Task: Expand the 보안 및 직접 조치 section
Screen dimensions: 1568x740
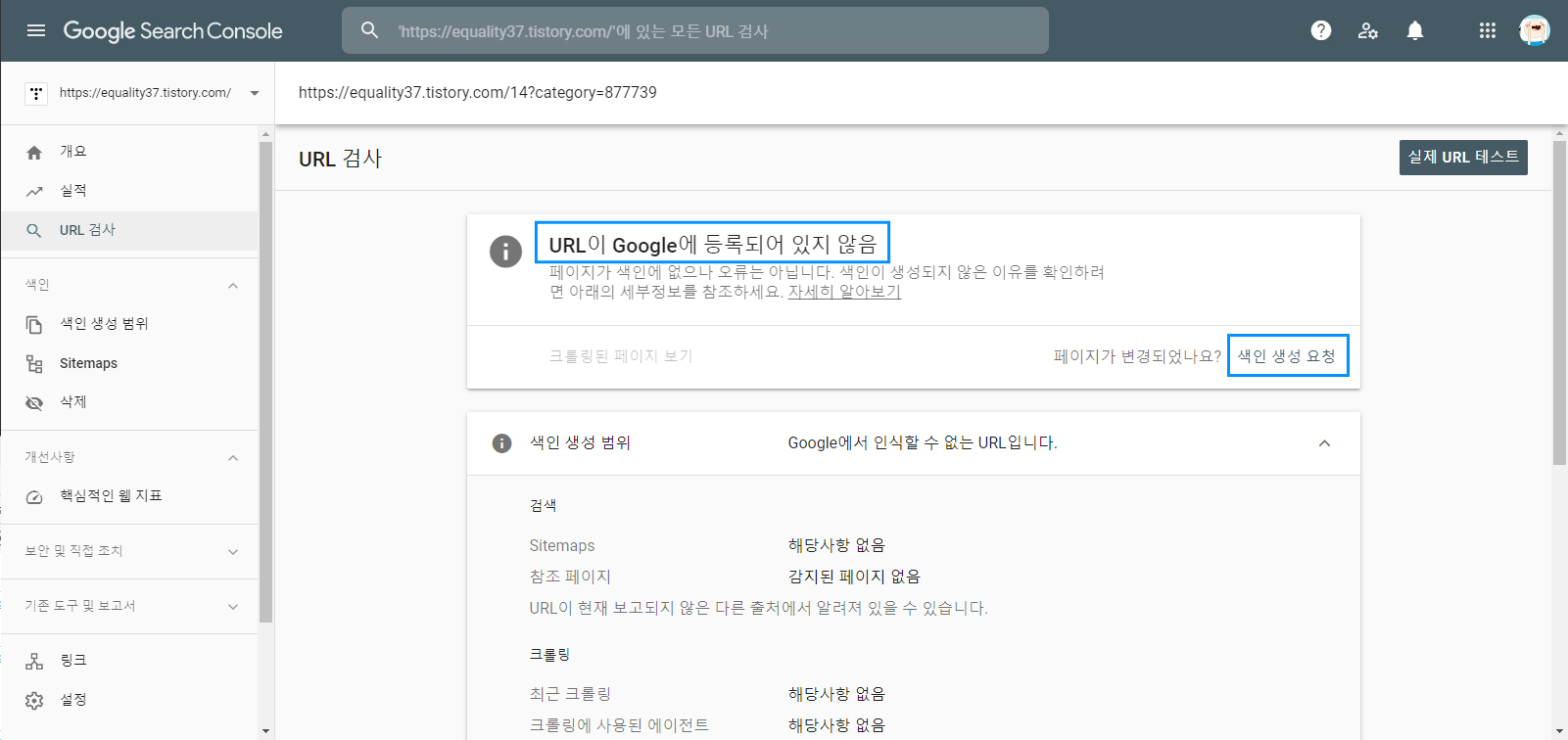Action: pyautogui.click(x=233, y=551)
